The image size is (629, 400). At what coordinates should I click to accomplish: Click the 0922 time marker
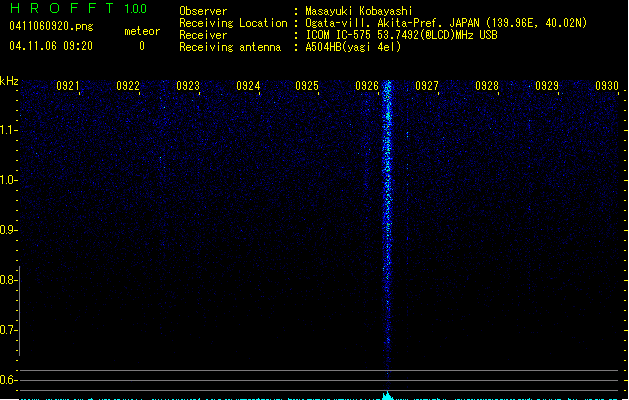[x=128, y=86]
